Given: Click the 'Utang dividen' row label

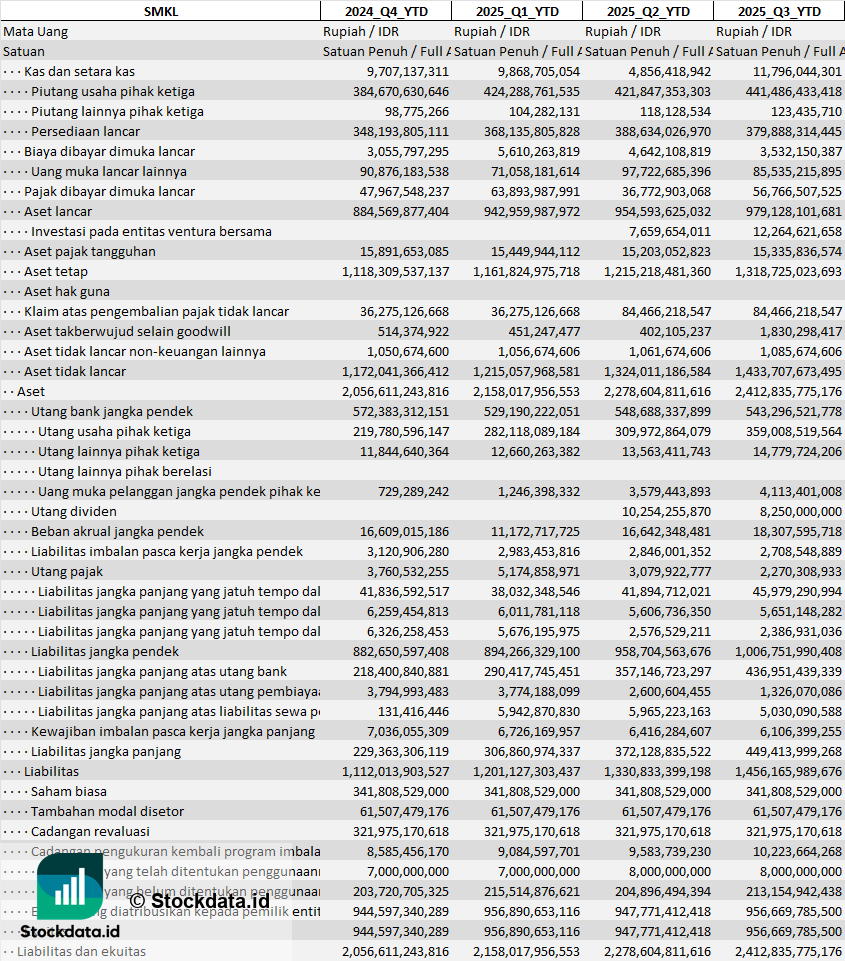Looking at the screenshot, I should 74,511.
